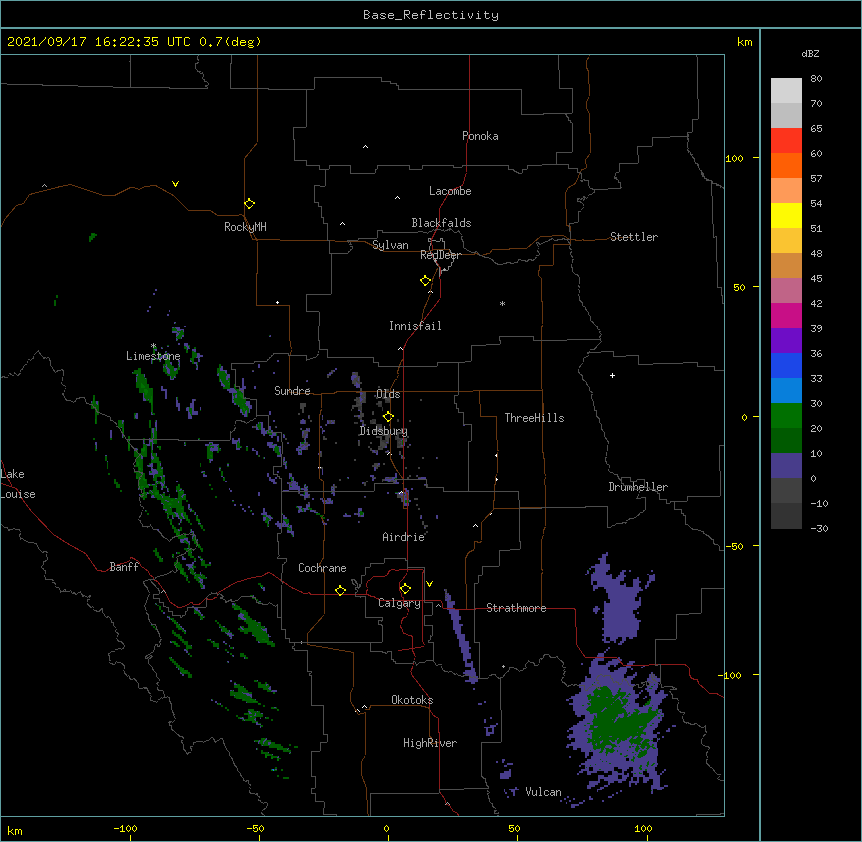Screen dimensions: 862x842
Task: Click the magenta 42-39 dBZ color swatch
Action: (786, 315)
